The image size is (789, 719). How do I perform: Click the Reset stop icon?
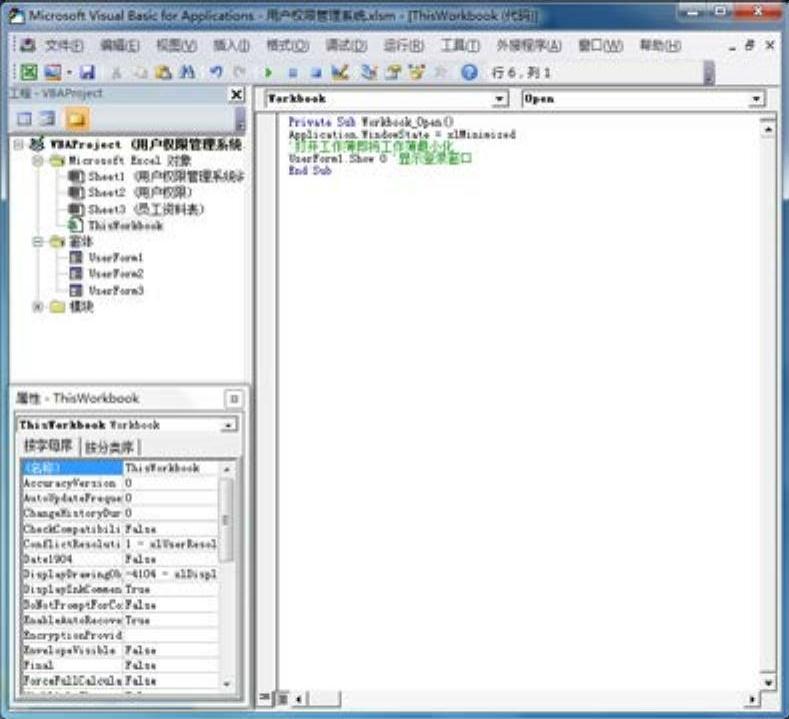tap(316, 73)
